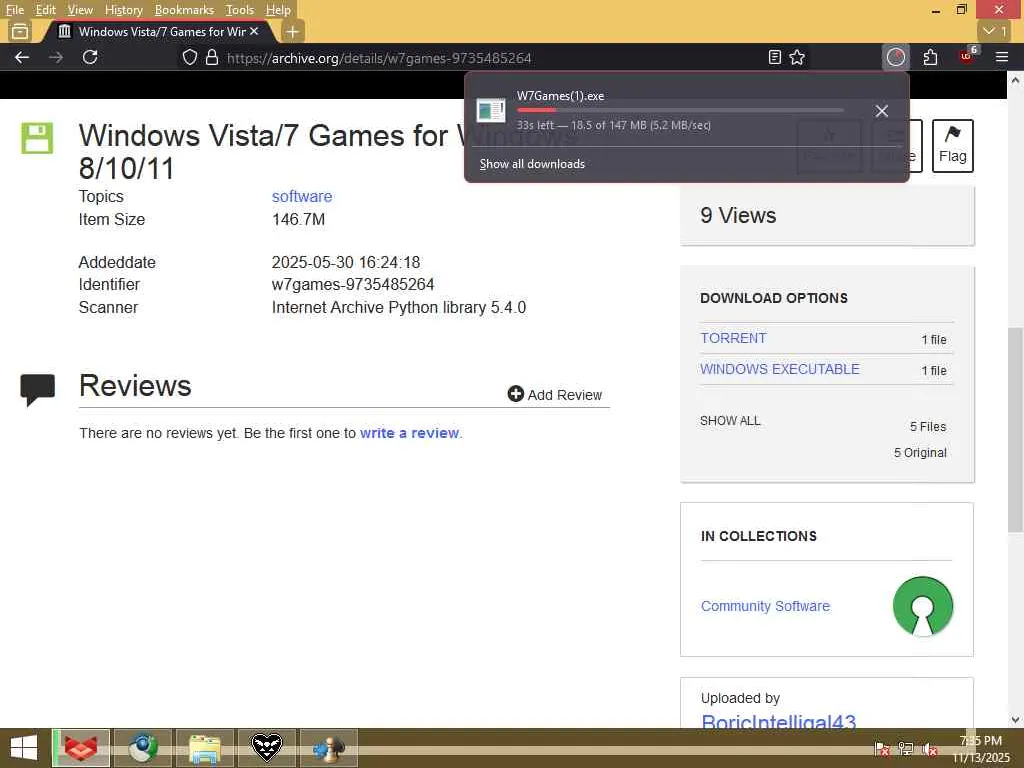The image size is (1024, 768).
Task: Add a review
Action: tap(555, 394)
